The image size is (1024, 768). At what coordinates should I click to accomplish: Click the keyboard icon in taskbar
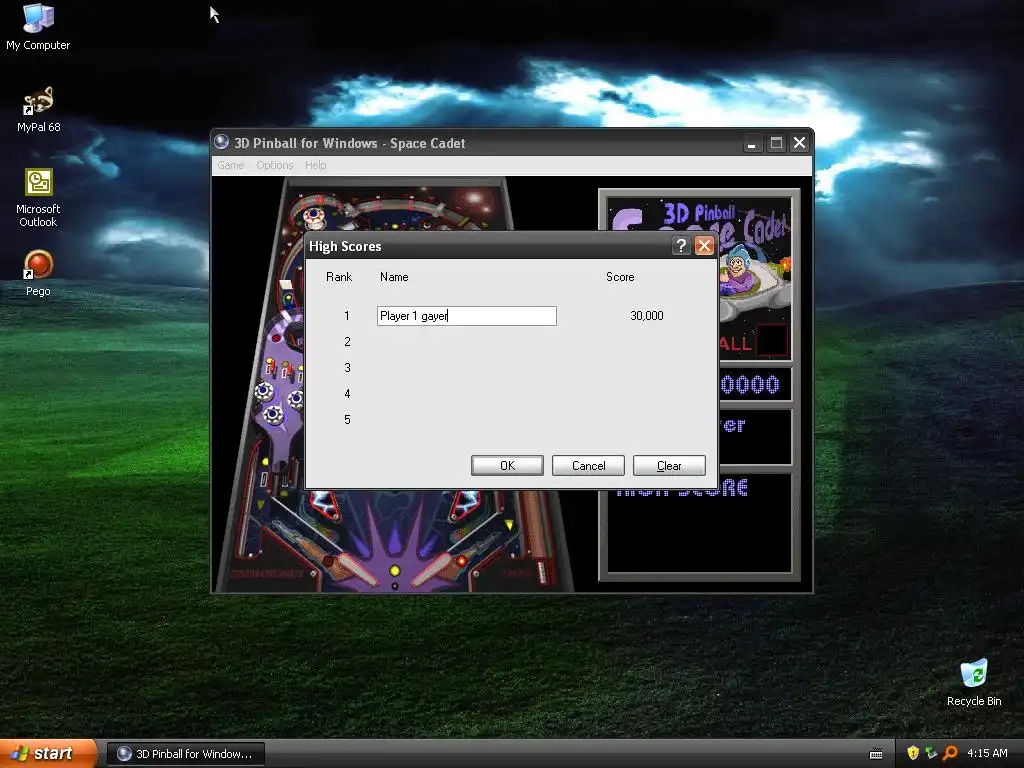coord(876,754)
